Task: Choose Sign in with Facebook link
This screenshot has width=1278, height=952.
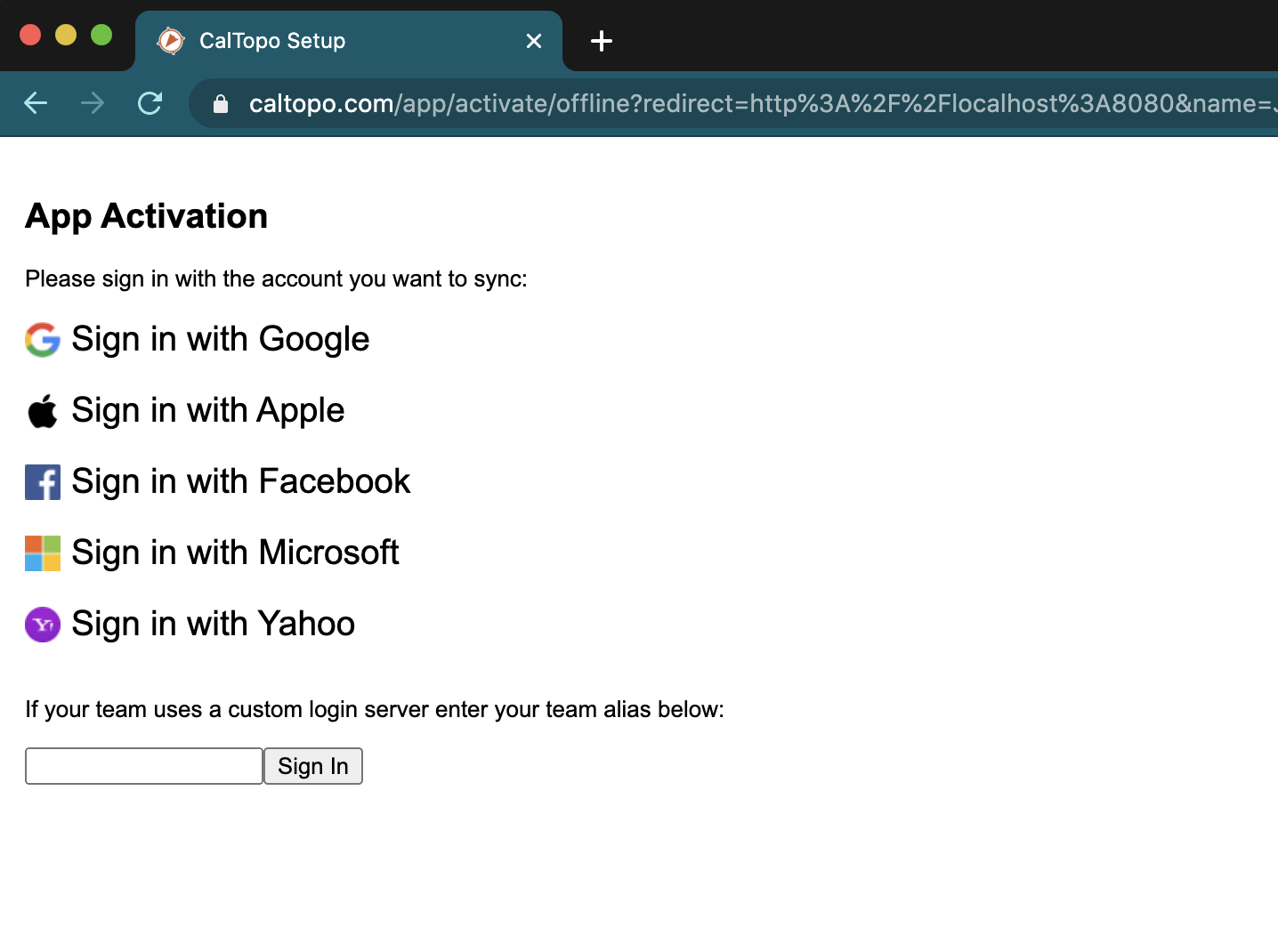Action: click(240, 482)
